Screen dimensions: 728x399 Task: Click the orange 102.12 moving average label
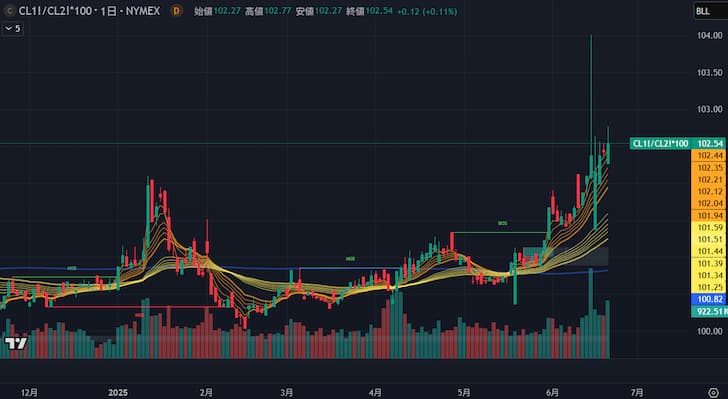(709, 191)
